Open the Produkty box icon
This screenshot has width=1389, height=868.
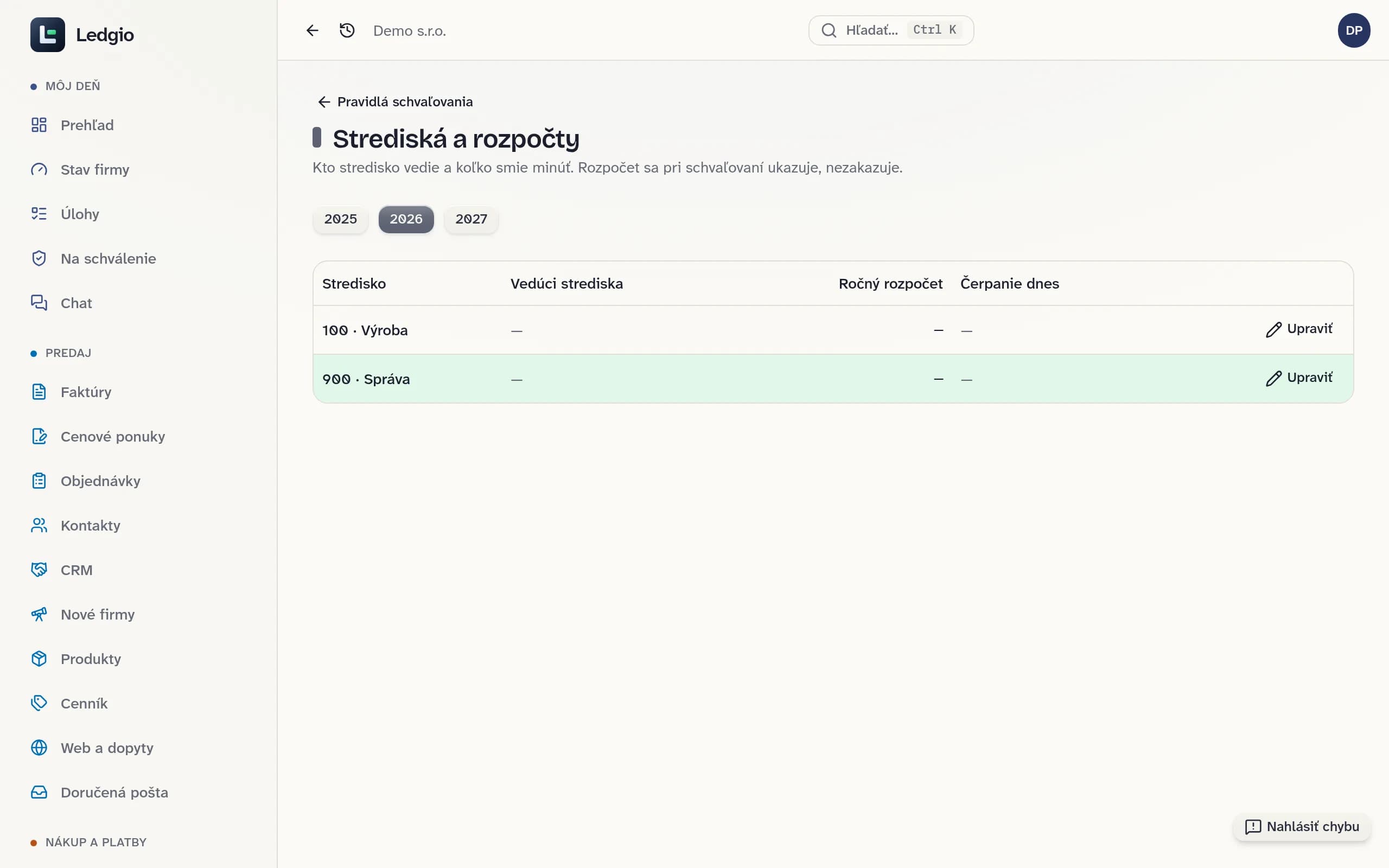pyautogui.click(x=39, y=659)
